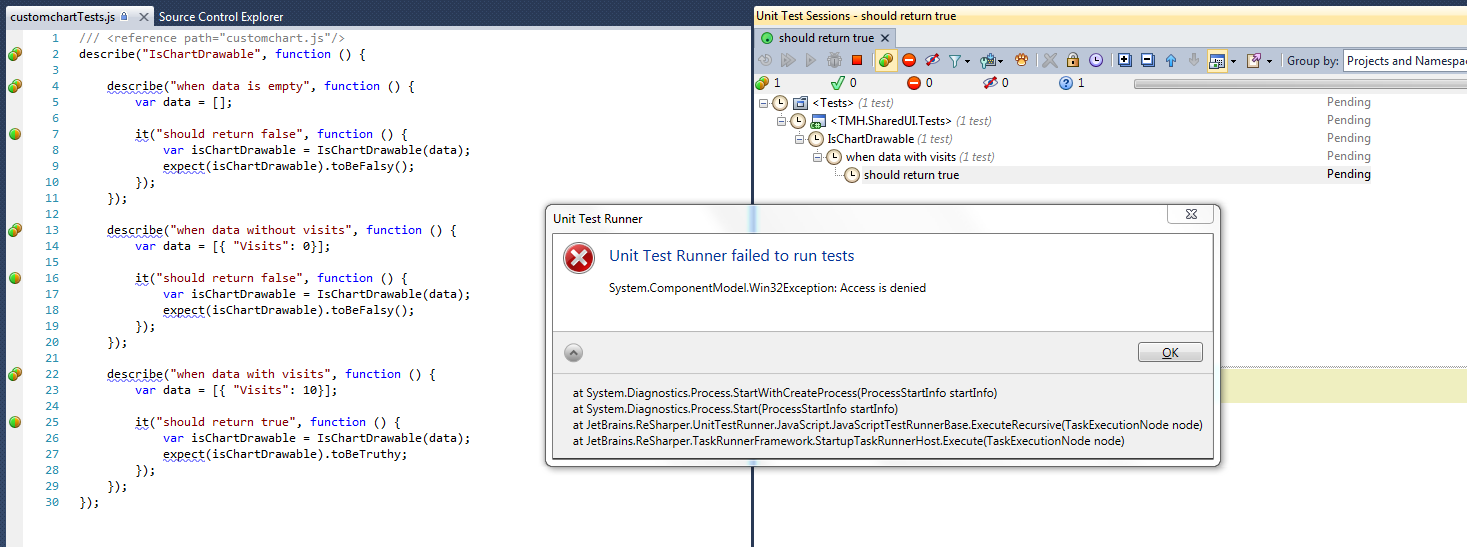Click OK in Unit Test Runner dialog

tap(1170, 352)
